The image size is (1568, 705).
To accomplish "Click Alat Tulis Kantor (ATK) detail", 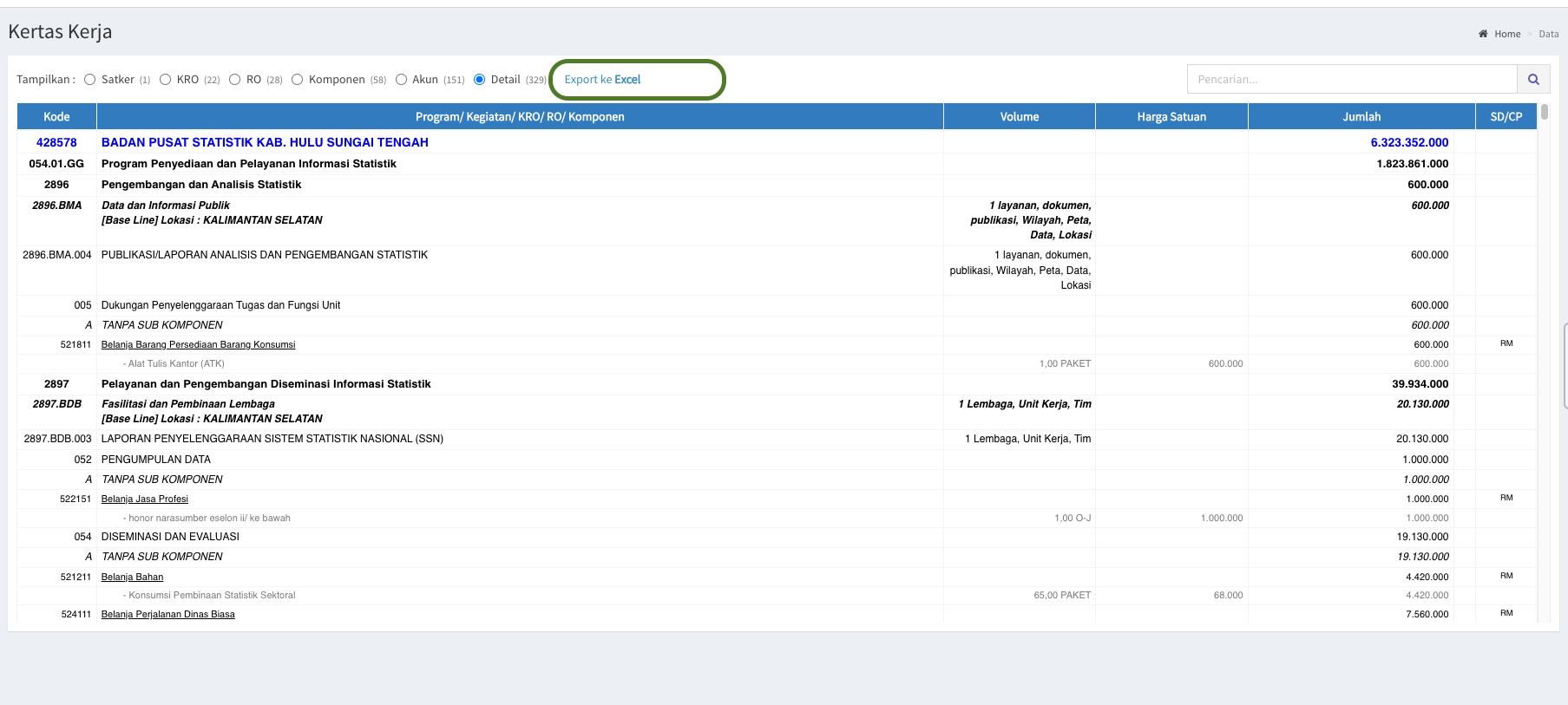I will pos(174,364).
